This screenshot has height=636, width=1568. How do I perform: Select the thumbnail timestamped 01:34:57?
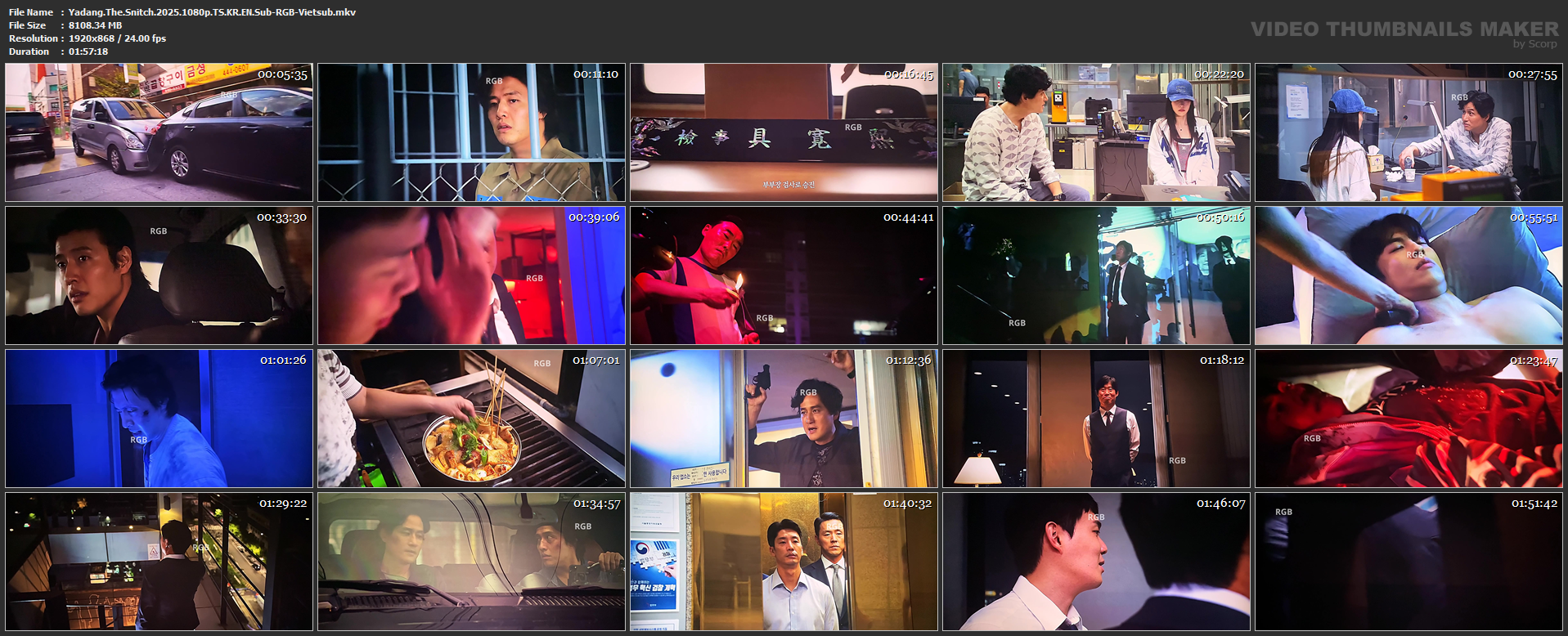pyautogui.click(x=471, y=562)
